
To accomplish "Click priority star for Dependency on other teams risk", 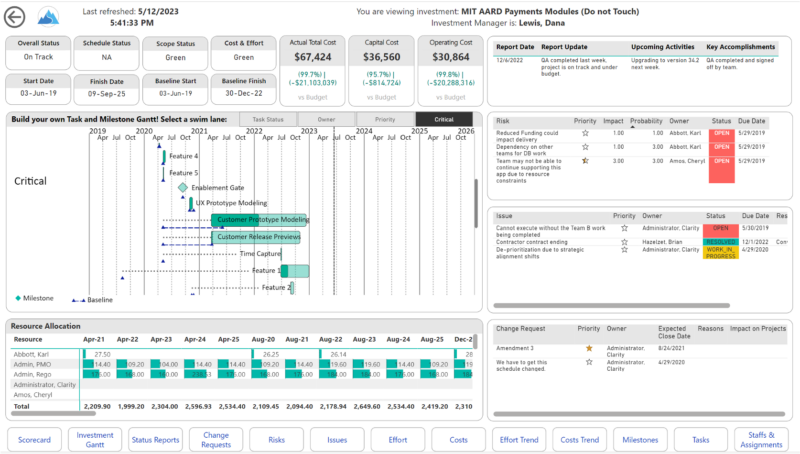I will [x=585, y=147].
